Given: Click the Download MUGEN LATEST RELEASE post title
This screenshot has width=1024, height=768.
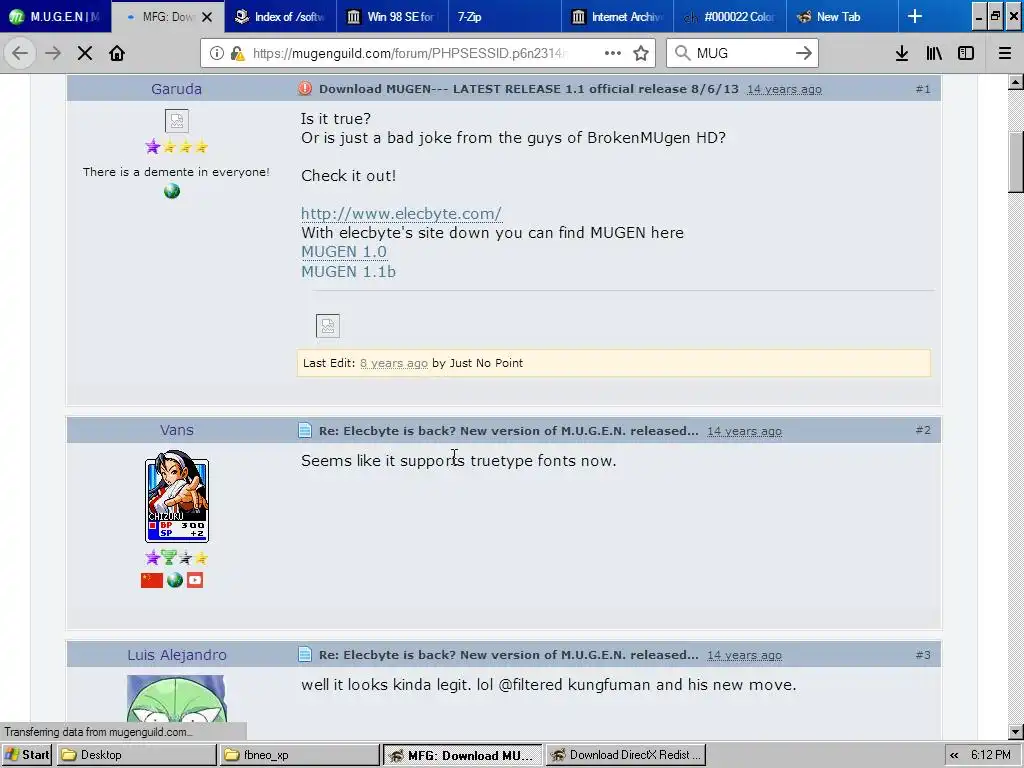Looking at the screenshot, I should click(x=529, y=89).
